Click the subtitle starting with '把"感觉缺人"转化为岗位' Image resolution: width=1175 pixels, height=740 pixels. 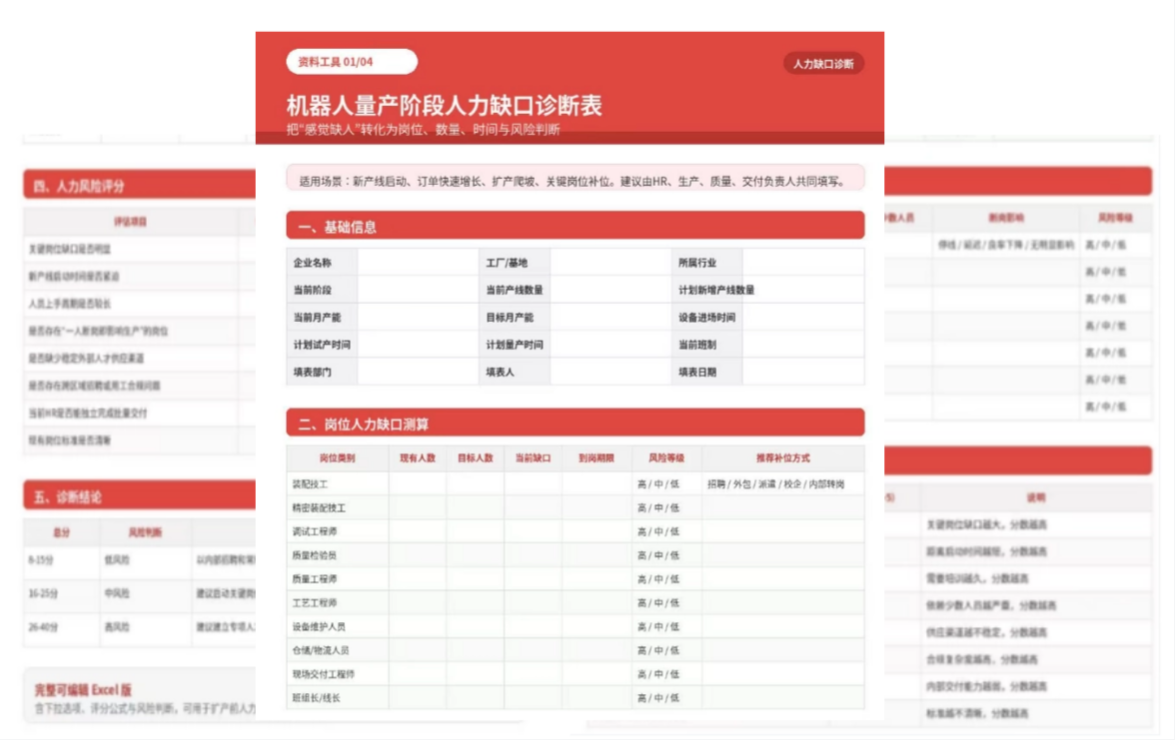(423, 130)
